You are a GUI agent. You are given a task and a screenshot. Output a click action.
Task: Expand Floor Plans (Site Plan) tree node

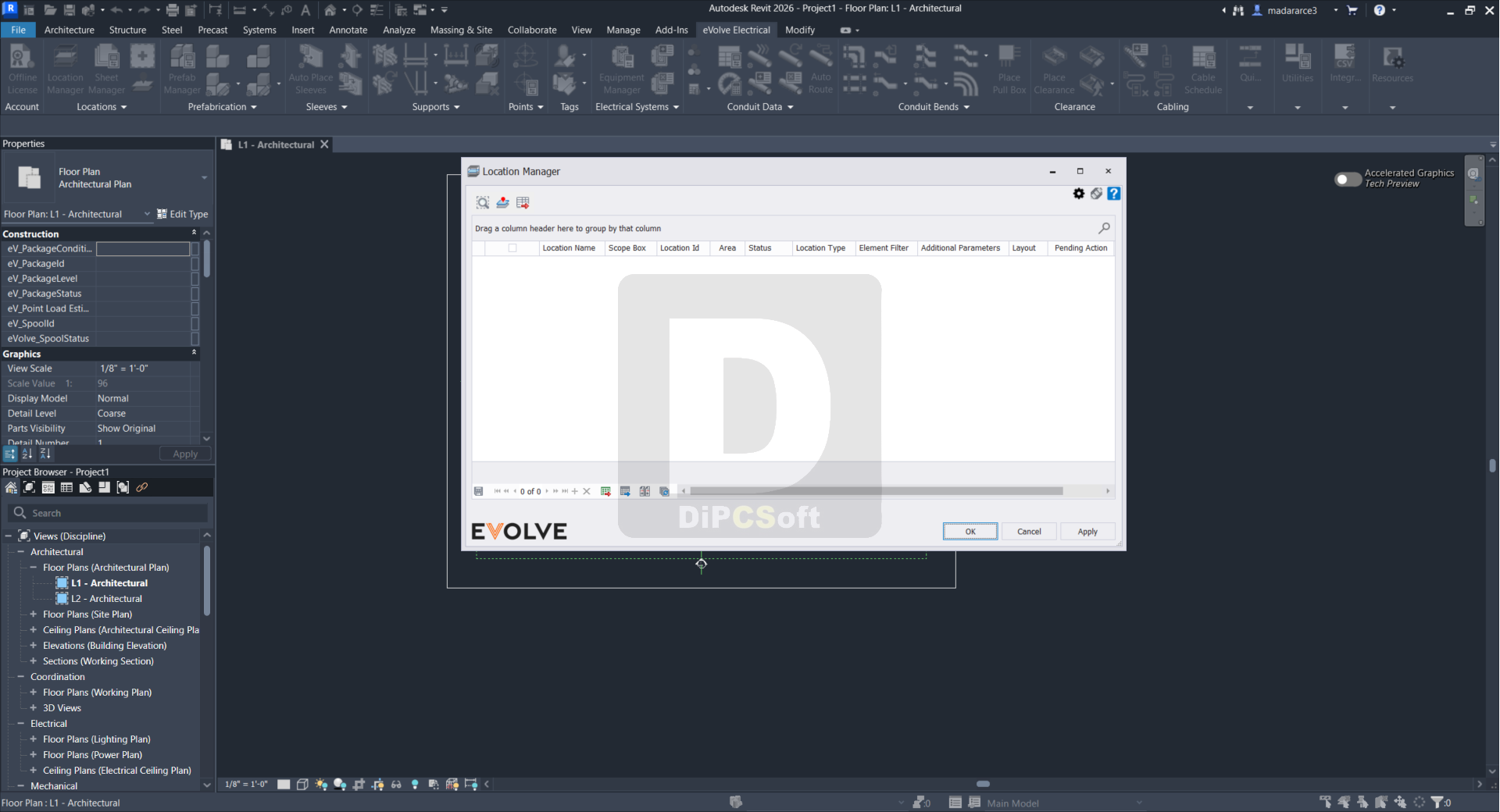tap(33, 614)
